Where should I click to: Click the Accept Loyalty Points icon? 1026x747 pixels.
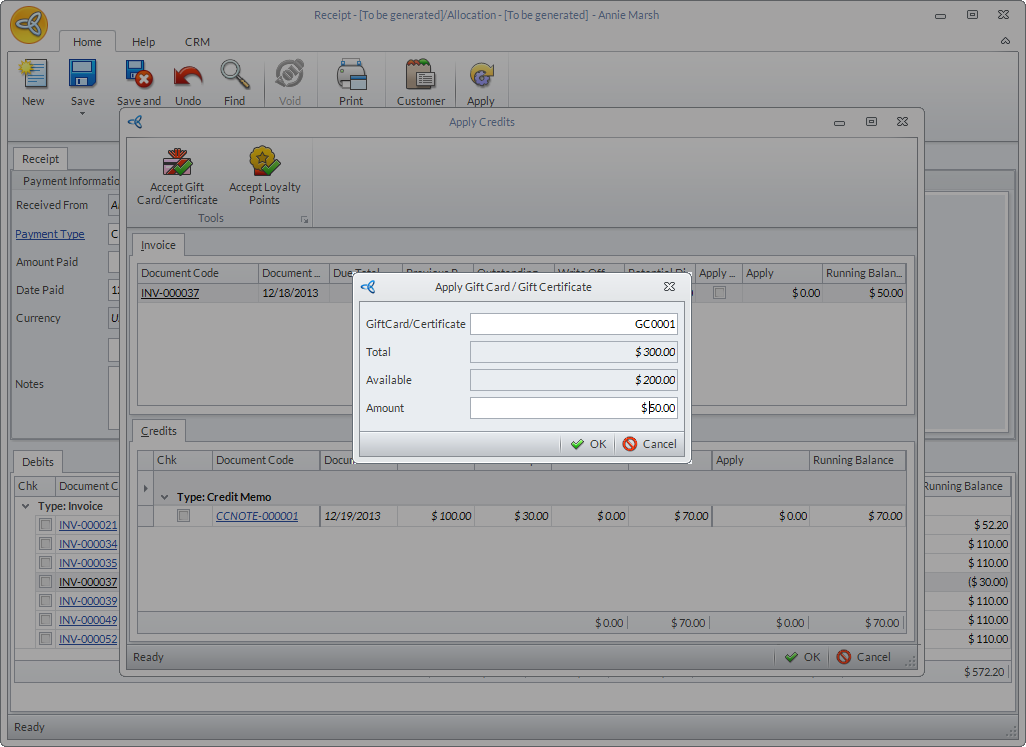click(264, 163)
